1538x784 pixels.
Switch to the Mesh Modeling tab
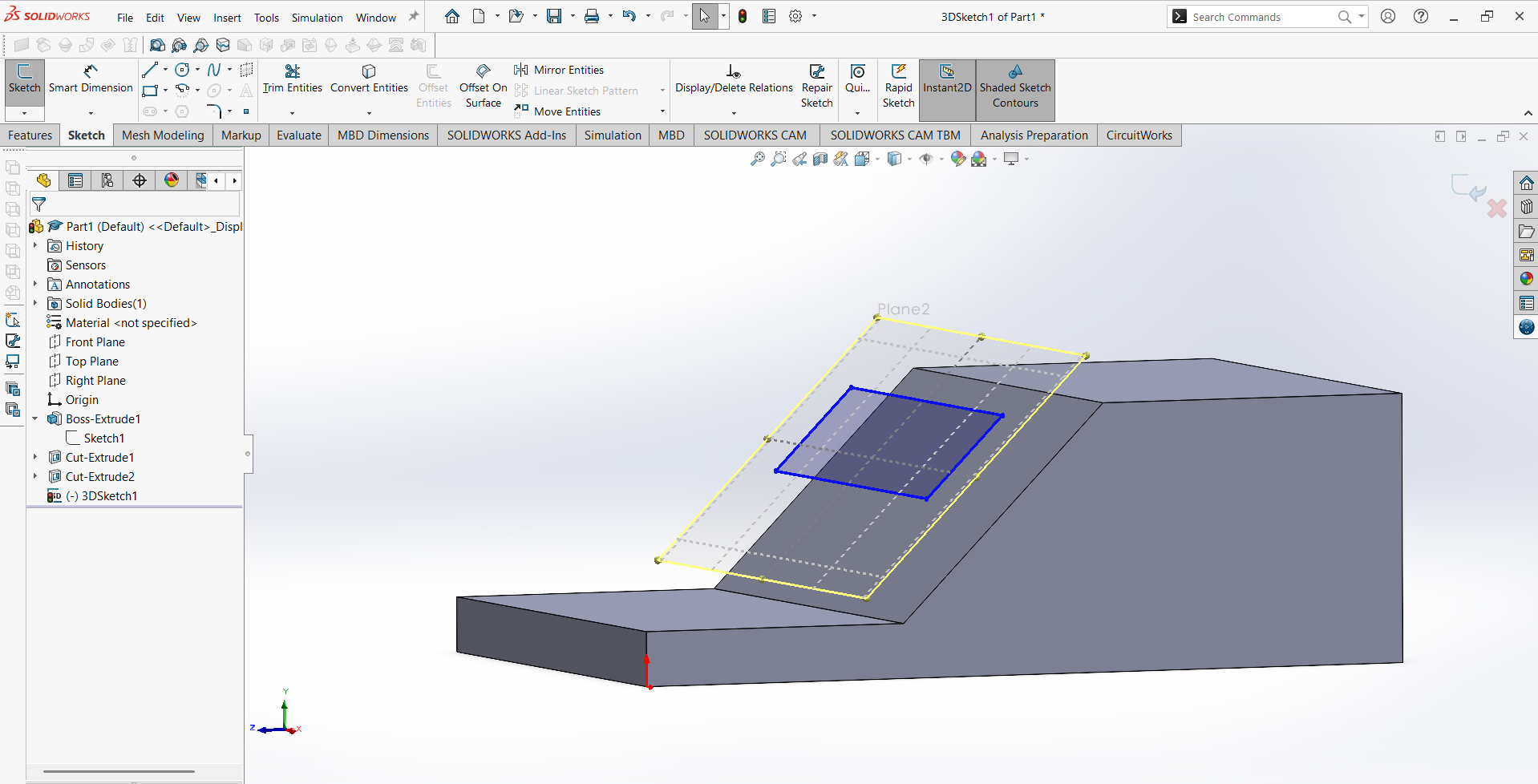tap(163, 135)
